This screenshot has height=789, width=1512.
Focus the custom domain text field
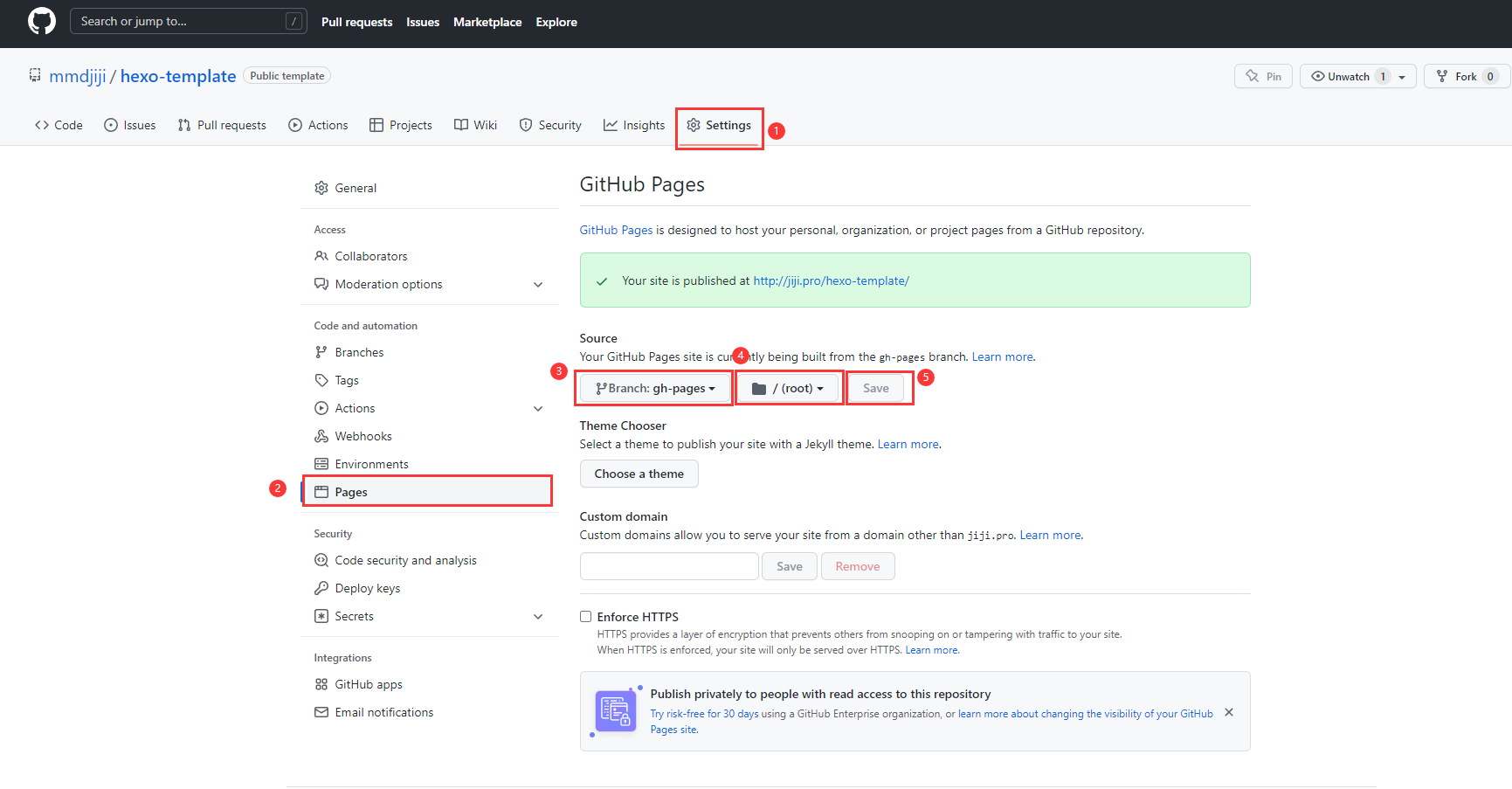pos(669,566)
